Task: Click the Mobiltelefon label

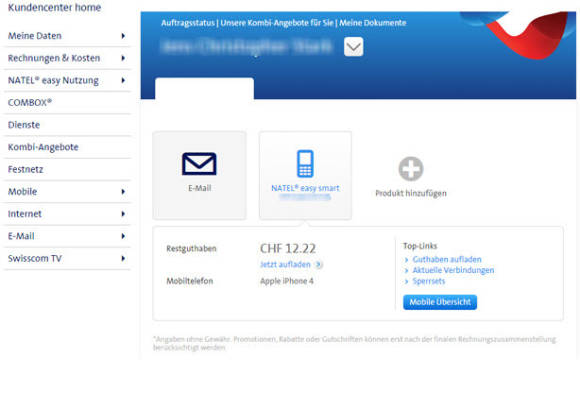Action: (190, 281)
